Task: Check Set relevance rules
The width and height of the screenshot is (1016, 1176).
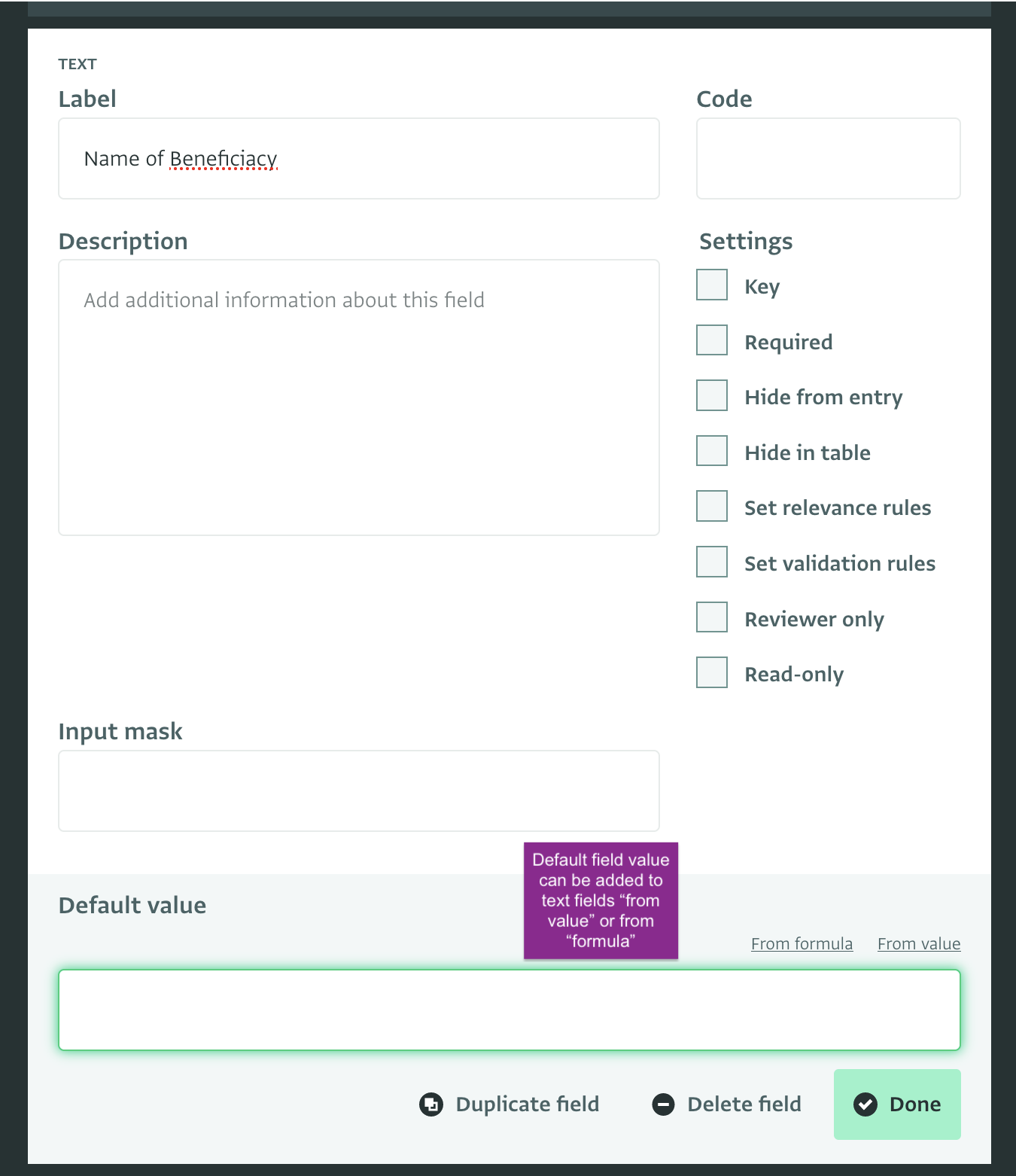Action: click(x=711, y=506)
